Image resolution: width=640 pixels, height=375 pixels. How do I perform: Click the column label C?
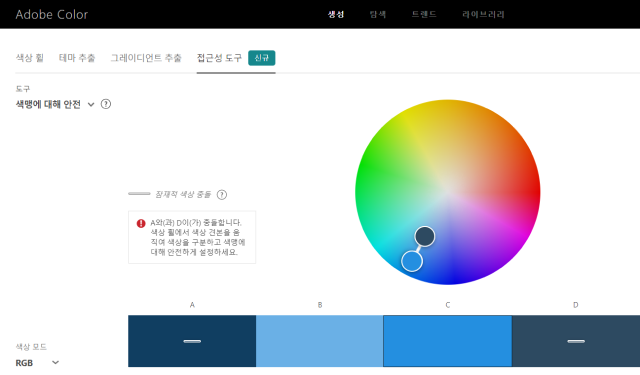pyautogui.click(x=448, y=305)
